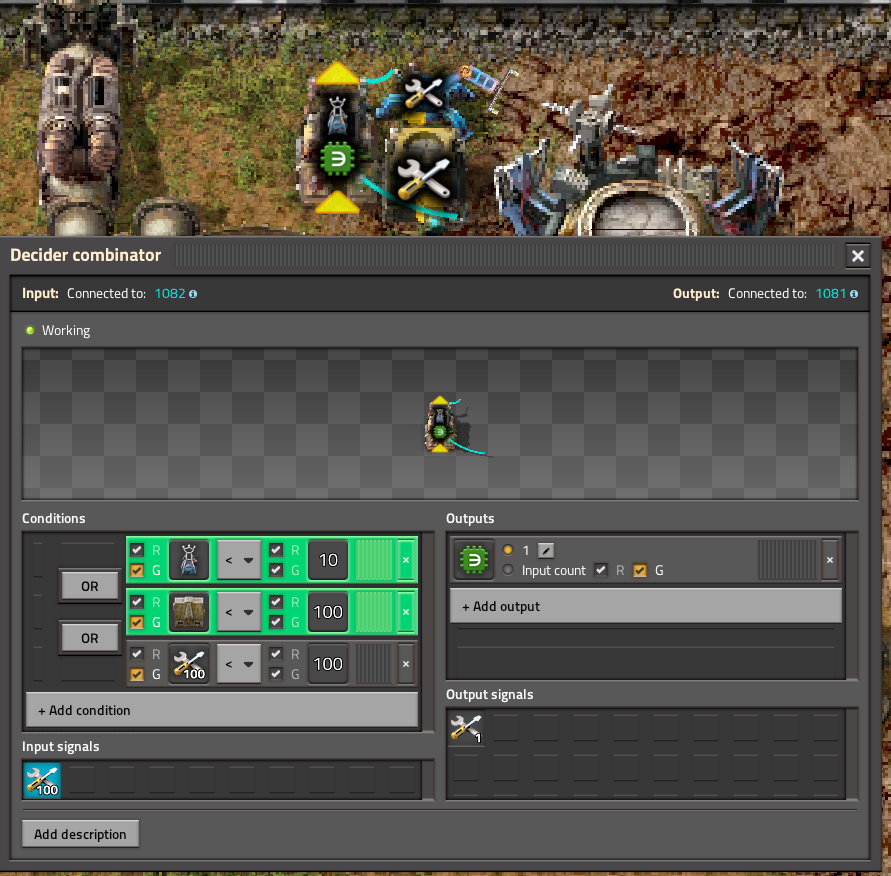
Task: Choose the green signal icon in Outputs row
Action: click(x=473, y=560)
